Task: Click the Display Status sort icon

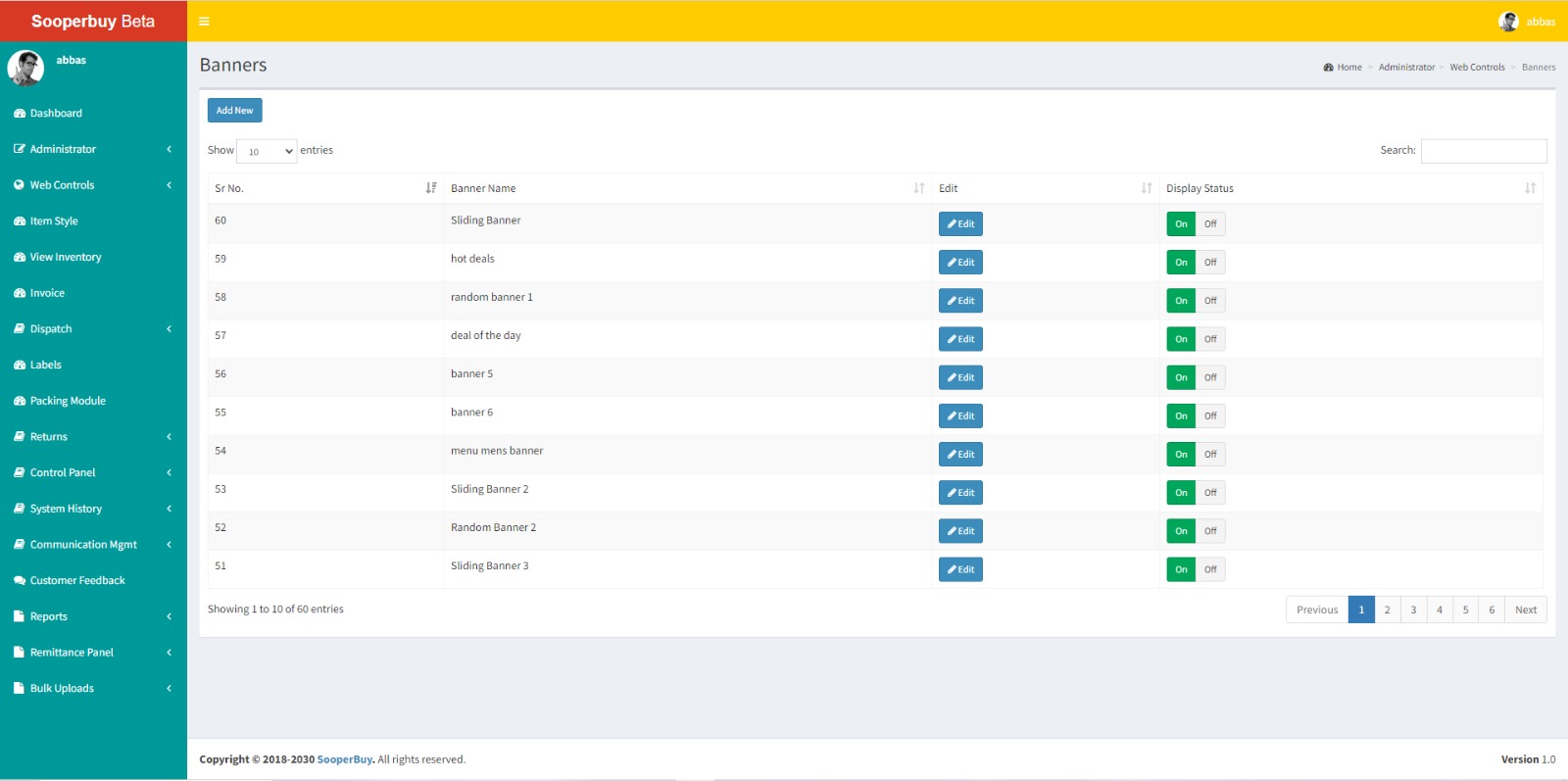Action: click(1530, 188)
